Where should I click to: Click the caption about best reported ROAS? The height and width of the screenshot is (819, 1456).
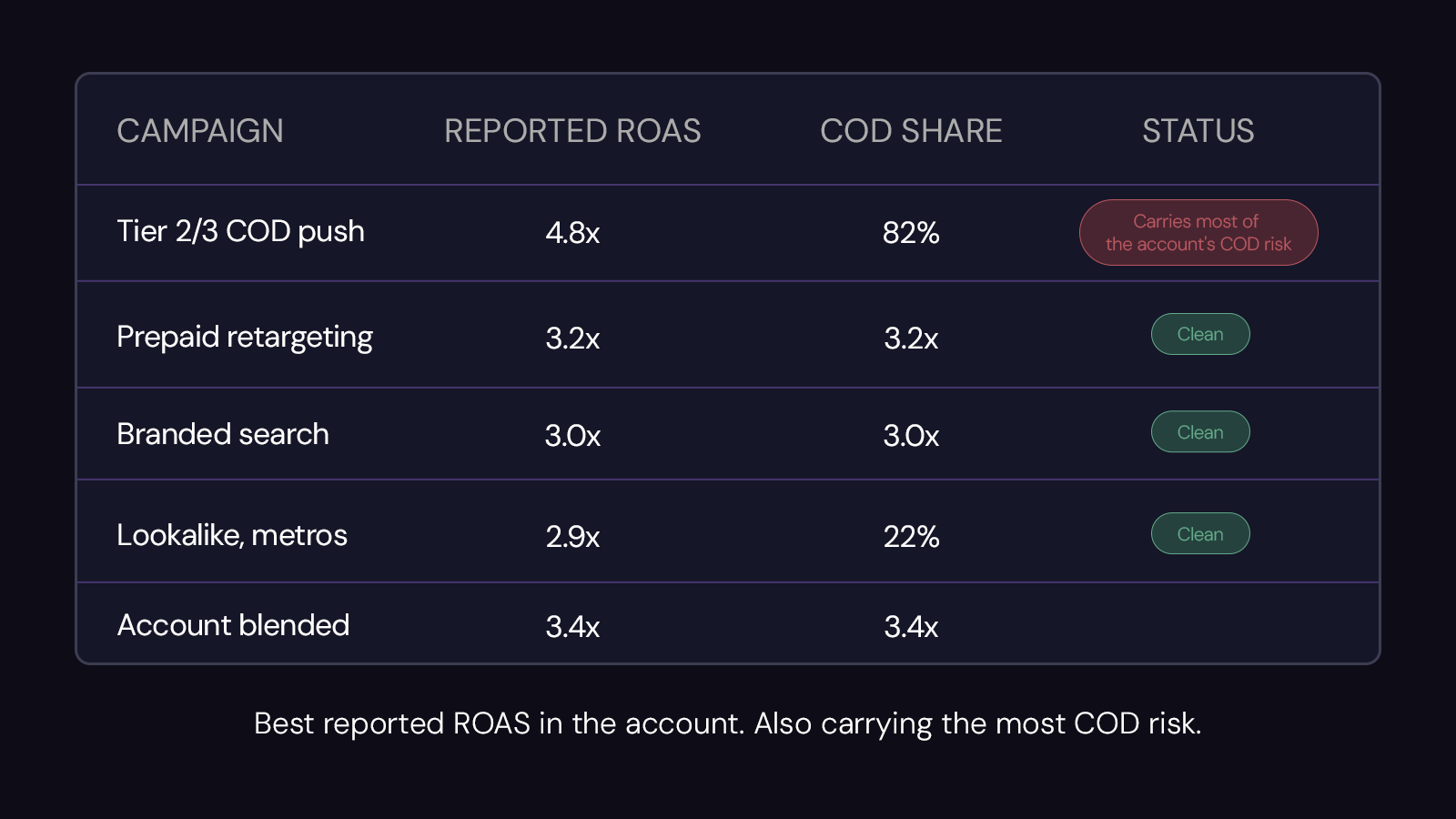point(728,723)
